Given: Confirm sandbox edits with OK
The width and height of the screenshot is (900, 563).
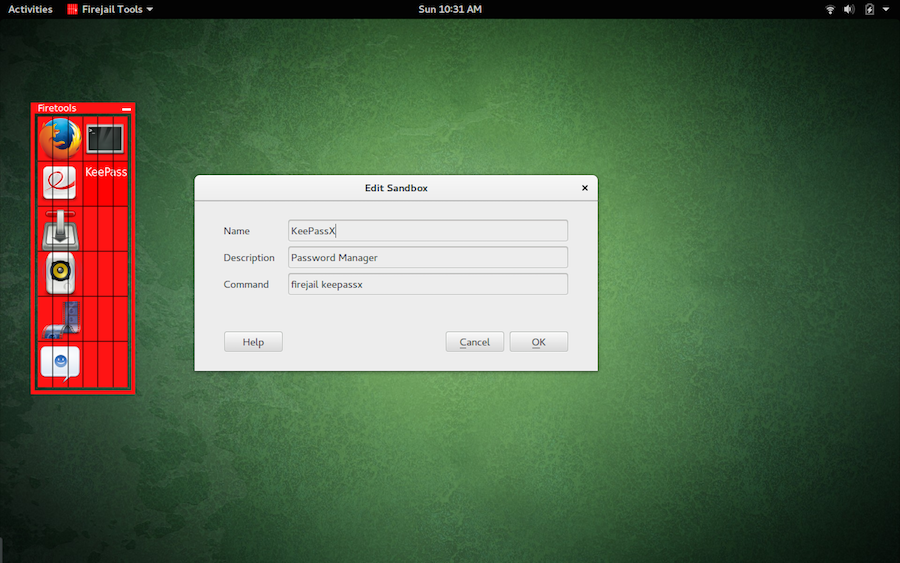Looking at the screenshot, I should 538,342.
